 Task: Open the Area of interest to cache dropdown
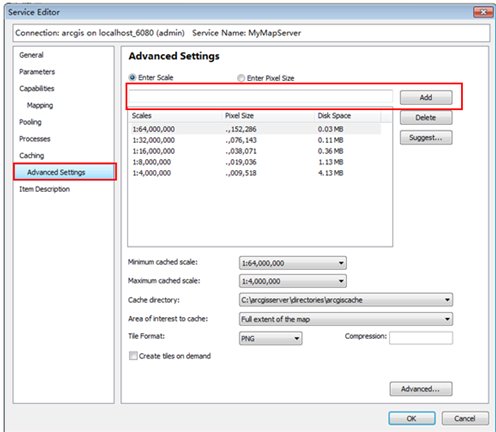(x=346, y=319)
